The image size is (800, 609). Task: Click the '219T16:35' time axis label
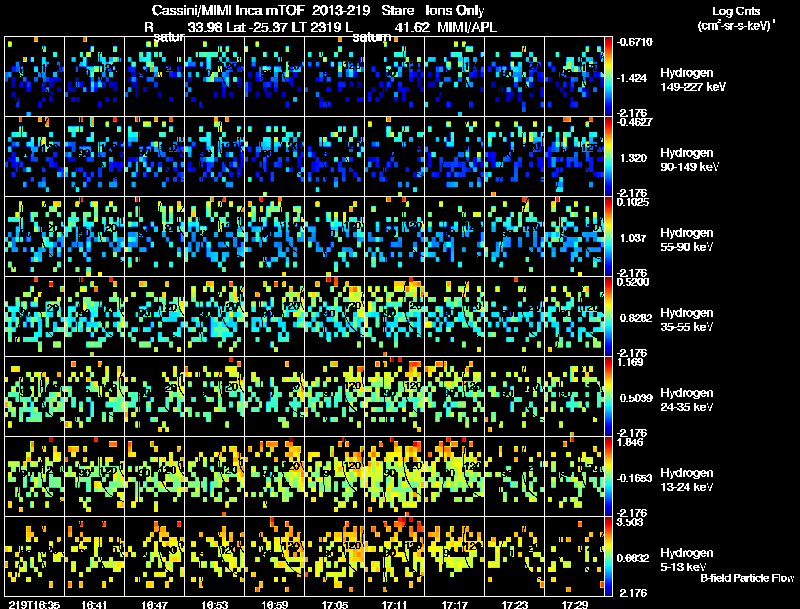point(34,605)
